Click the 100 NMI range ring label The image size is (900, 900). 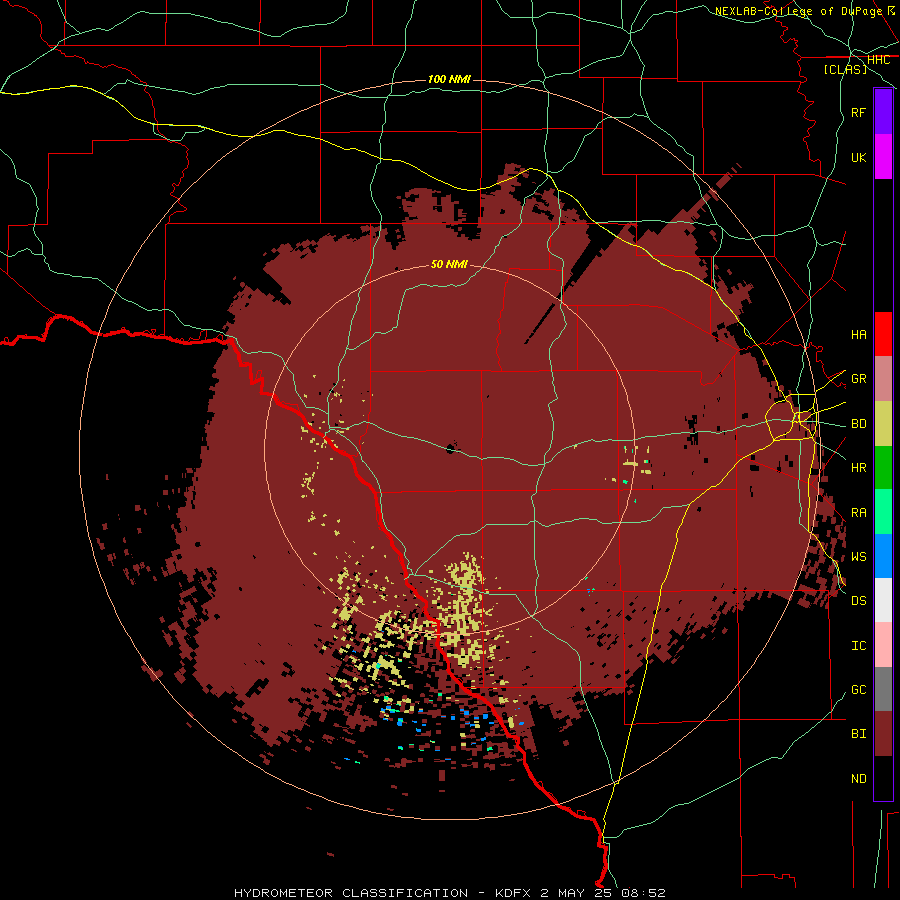pyautogui.click(x=449, y=79)
